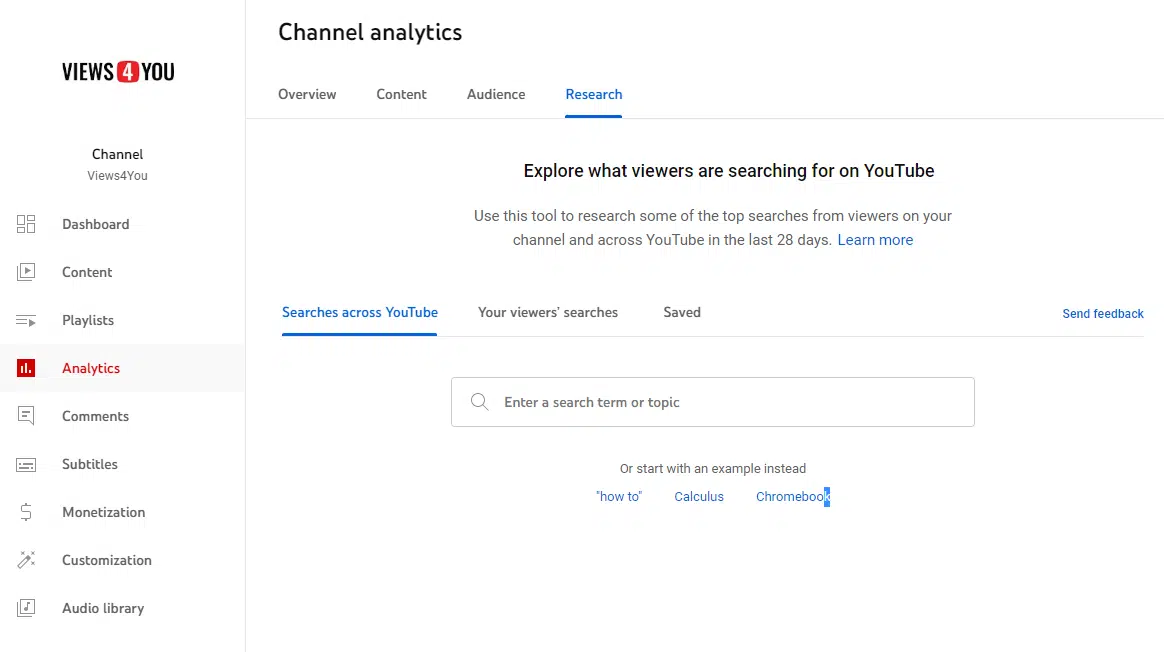This screenshot has height=652, width=1164.
Task: Click the magnifier icon in the search bar
Action: (x=479, y=402)
